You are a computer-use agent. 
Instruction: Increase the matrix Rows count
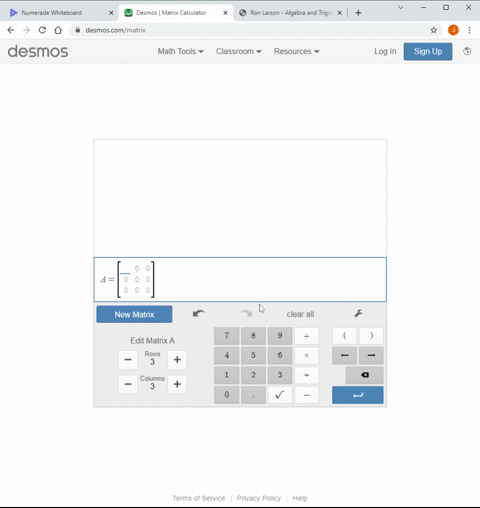coord(177,360)
